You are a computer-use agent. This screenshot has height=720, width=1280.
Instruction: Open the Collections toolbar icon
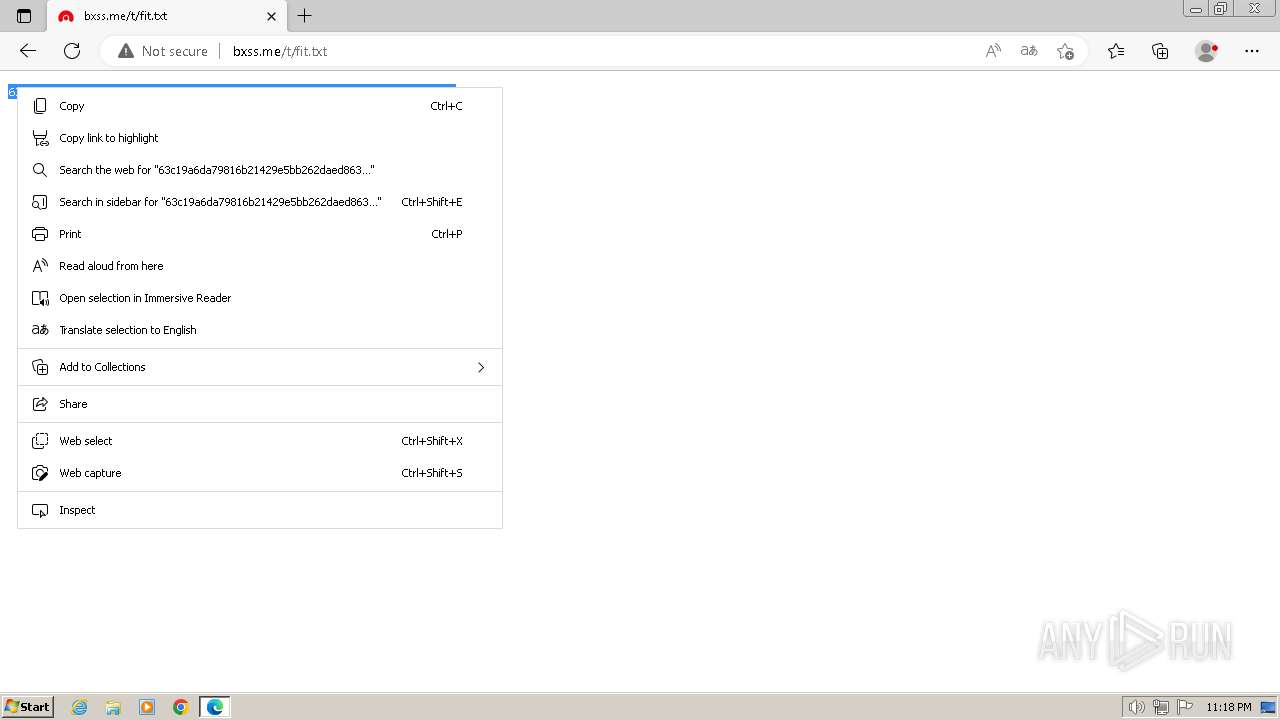click(1160, 51)
